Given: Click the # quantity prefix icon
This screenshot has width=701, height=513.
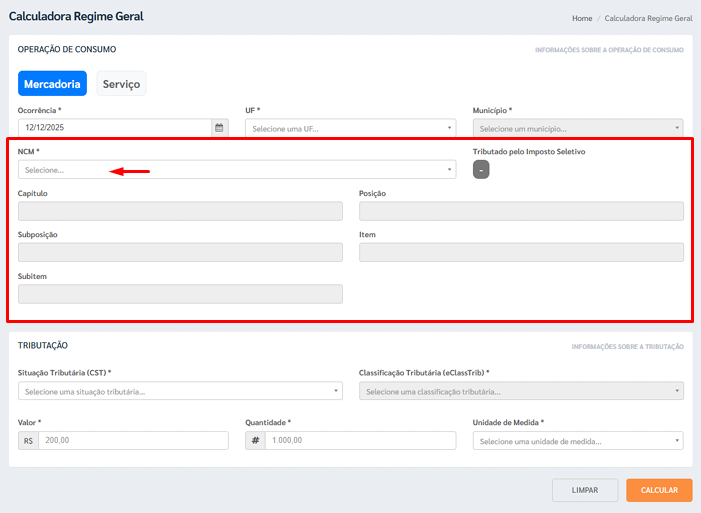Looking at the screenshot, I should click(x=255, y=441).
